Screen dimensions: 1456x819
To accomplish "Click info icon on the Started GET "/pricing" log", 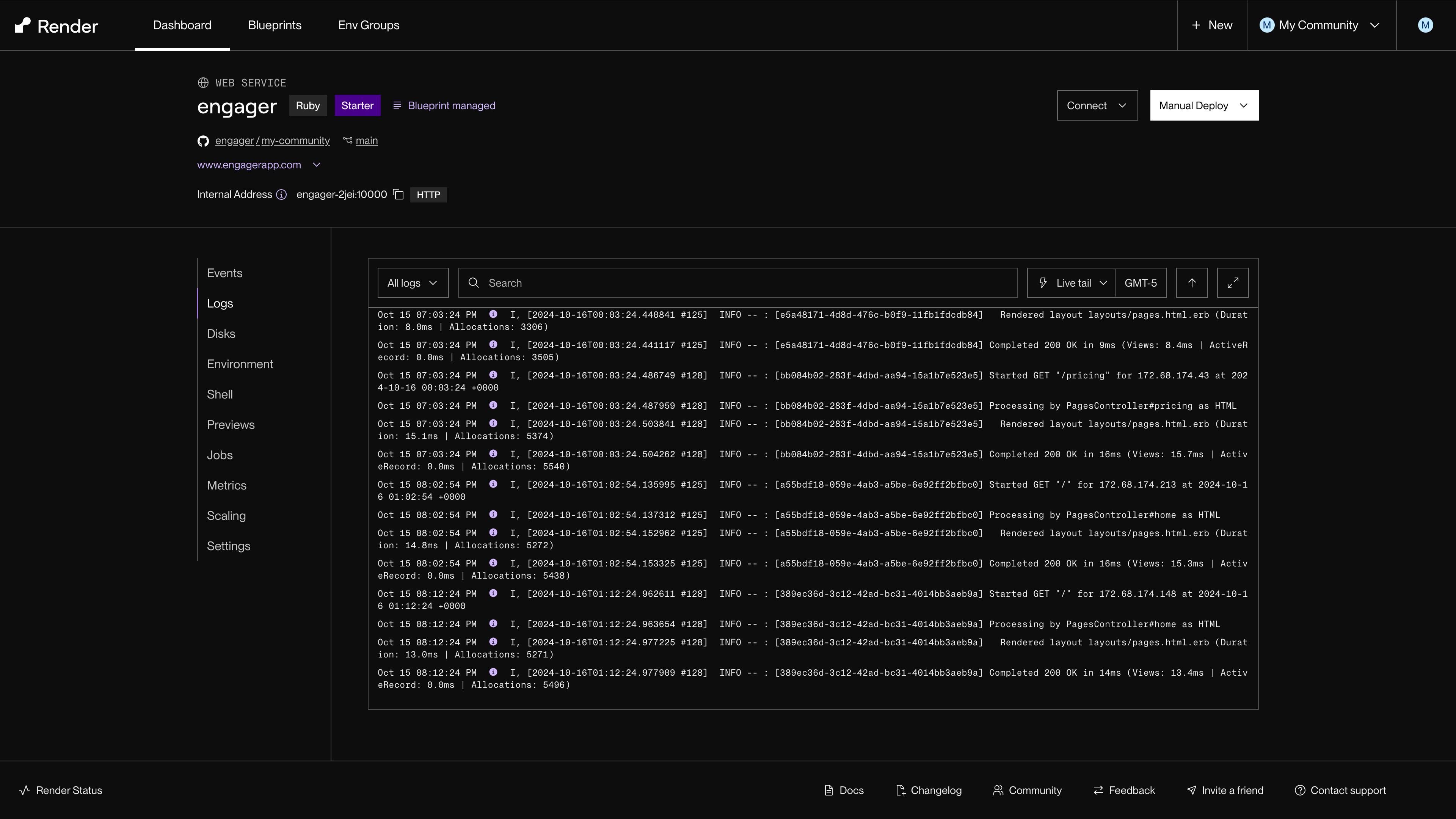I will (x=493, y=375).
